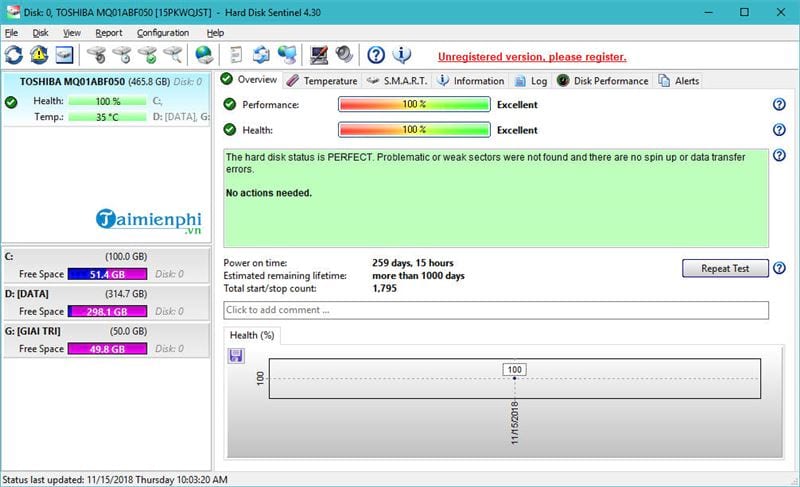Select the G: [GIAI TRI] partition entry
This screenshot has width=800, height=487.
pos(106,340)
